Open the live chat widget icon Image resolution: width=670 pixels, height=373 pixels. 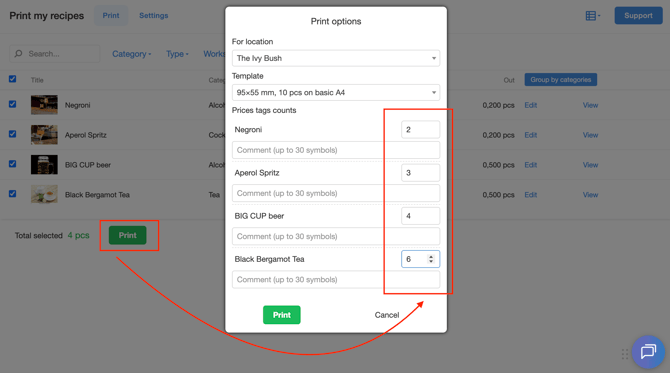click(648, 352)
